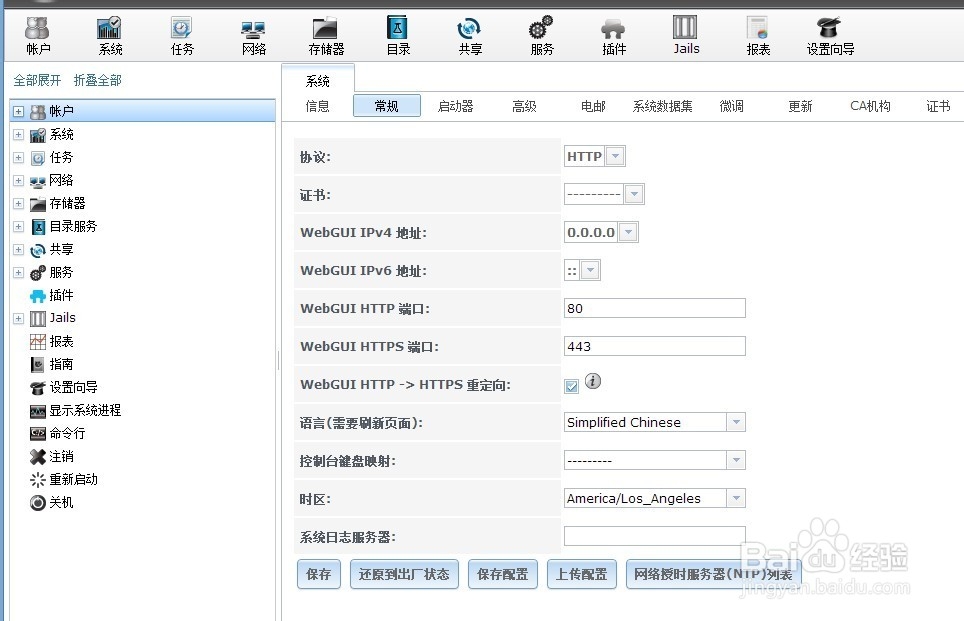Click the info icon beside HTTPS redirect checkbox
The height and width of the screenshot is (621, 964).
593,381
